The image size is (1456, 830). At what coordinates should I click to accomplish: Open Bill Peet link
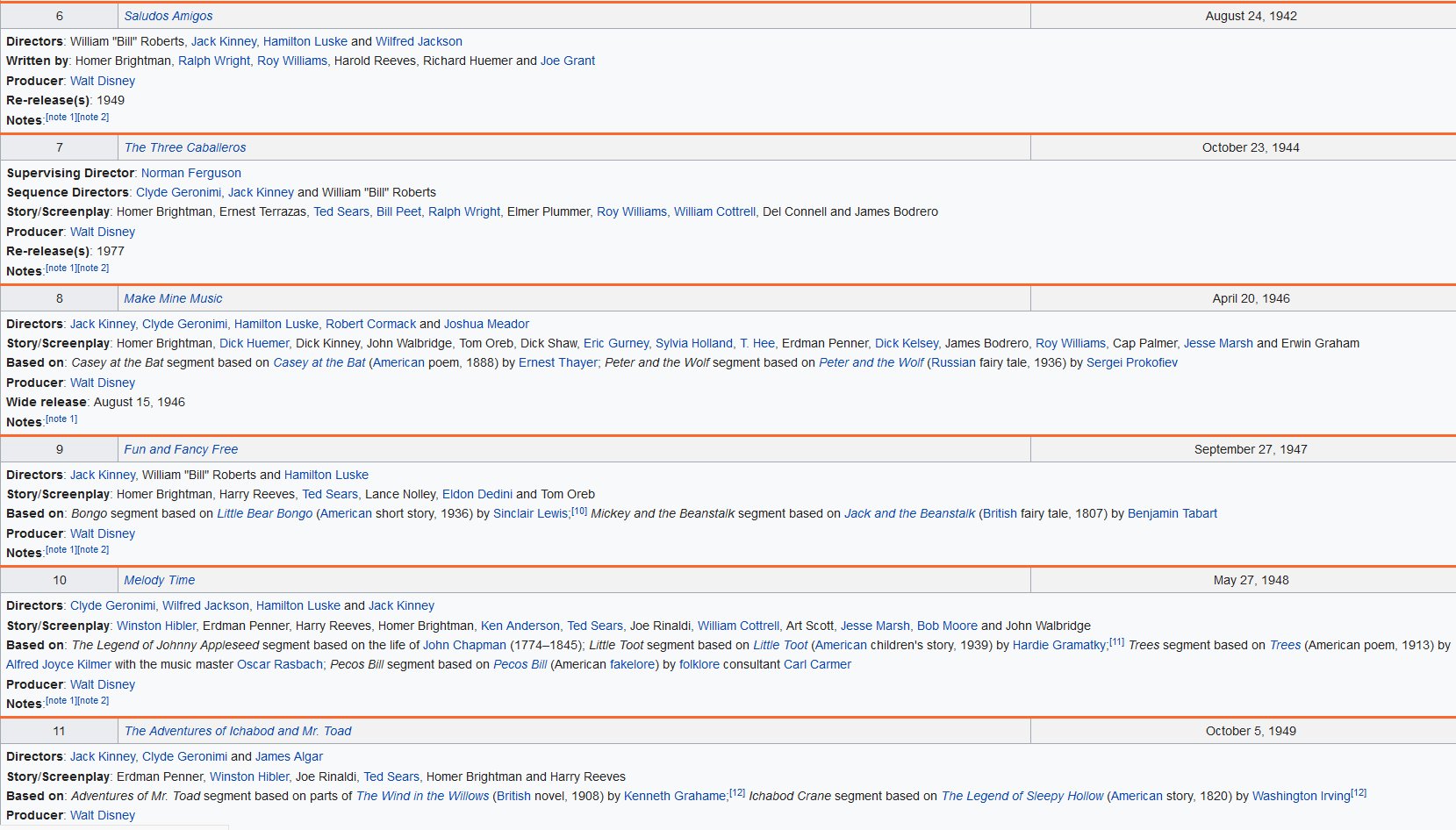point(398,211)
